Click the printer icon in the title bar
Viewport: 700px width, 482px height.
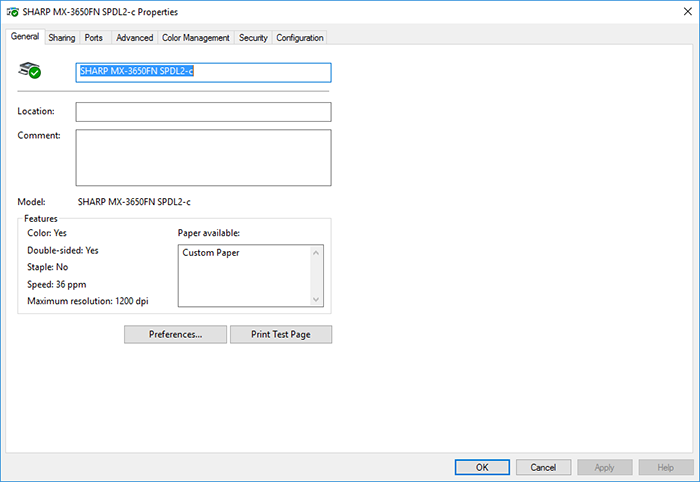(12, 12)
